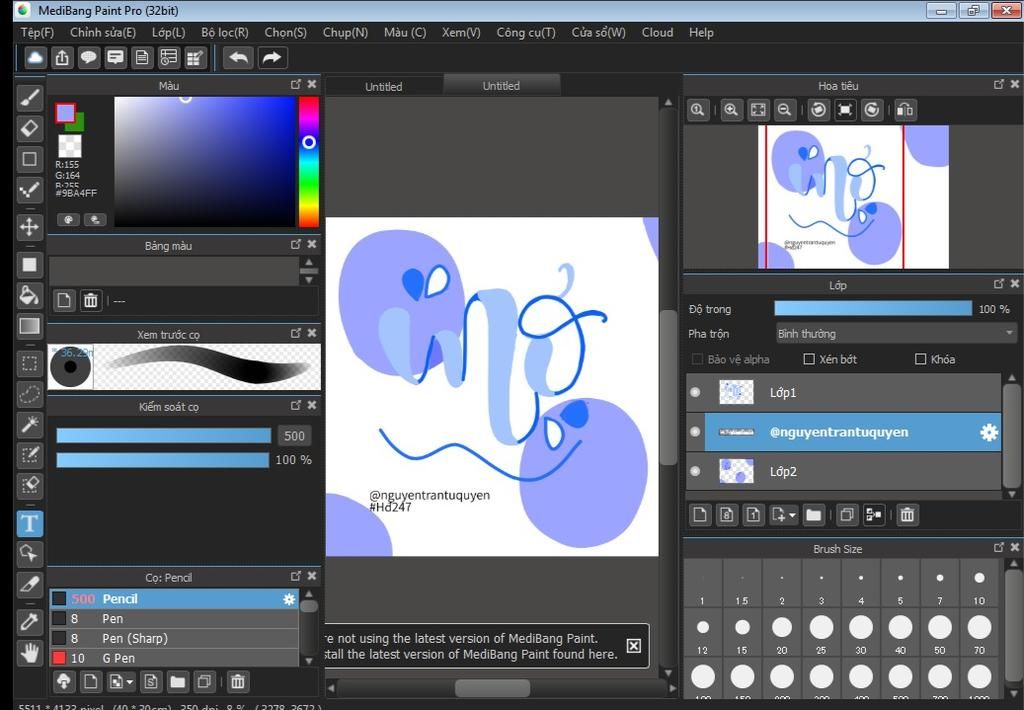The width and height of the screenshot is (1024, 710).
Task: Select the Lớp2 layer row
Action: tap(843, 471)
